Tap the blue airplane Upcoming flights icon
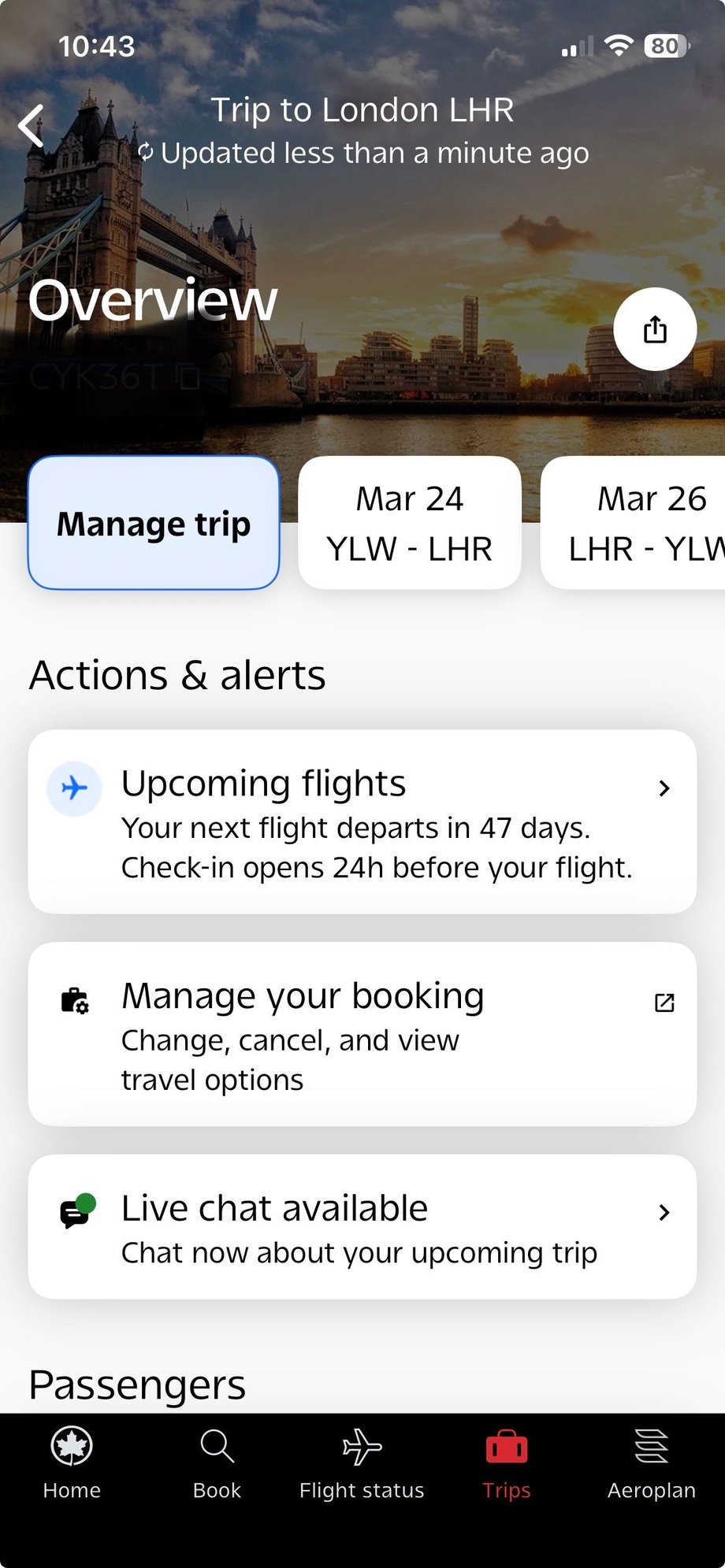 (x=74, y=788)
